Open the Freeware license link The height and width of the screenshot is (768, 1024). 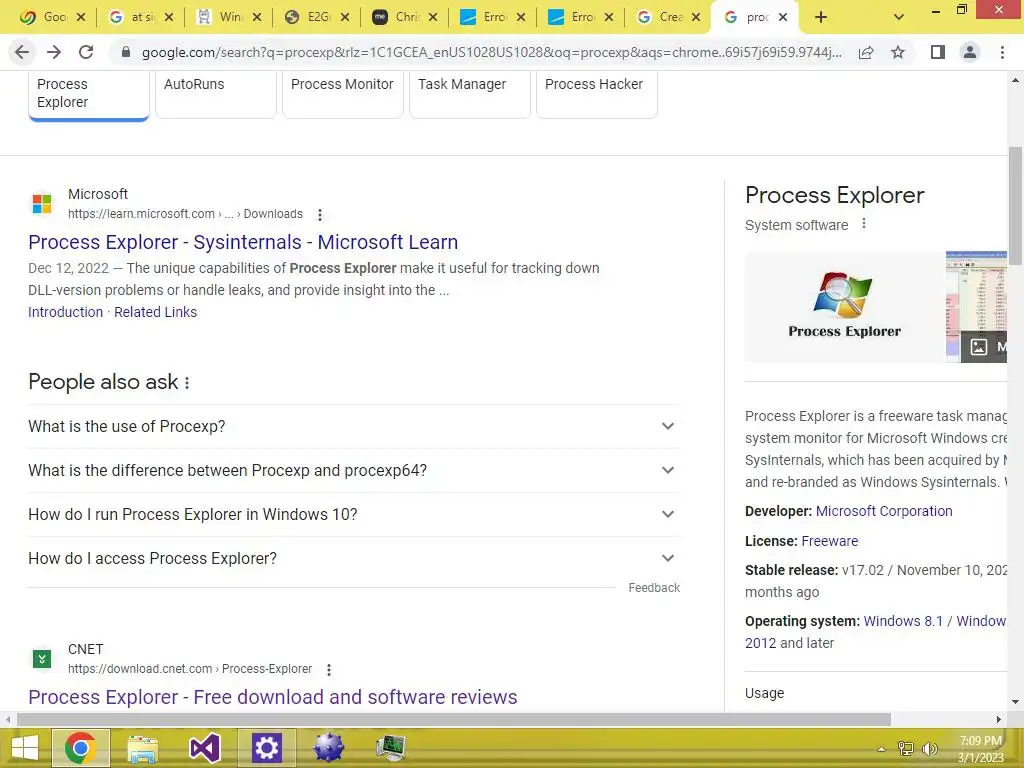pos(829,541)
